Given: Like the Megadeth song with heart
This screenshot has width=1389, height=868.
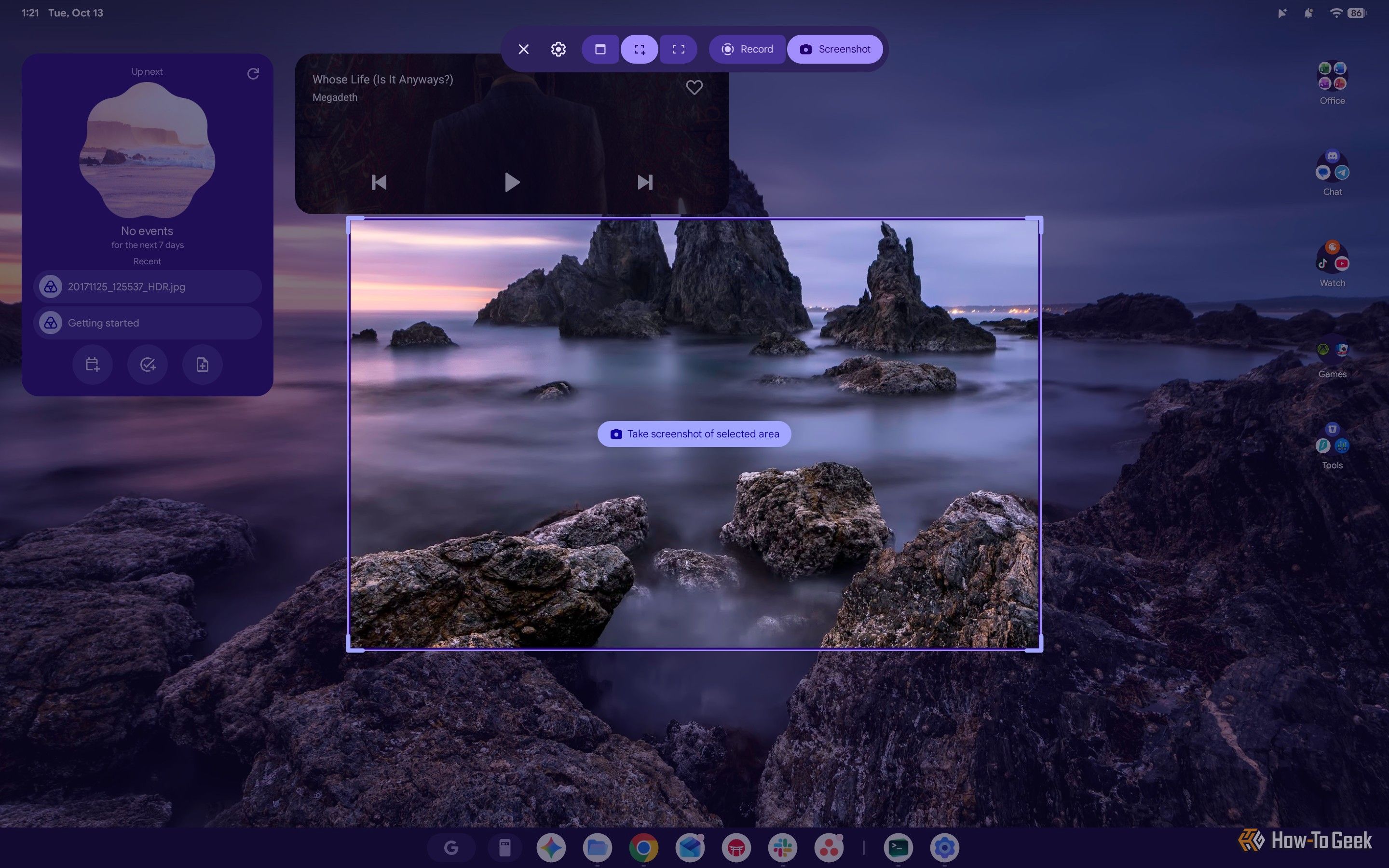Looking at the screenshot, I should [x=694, y=87].
